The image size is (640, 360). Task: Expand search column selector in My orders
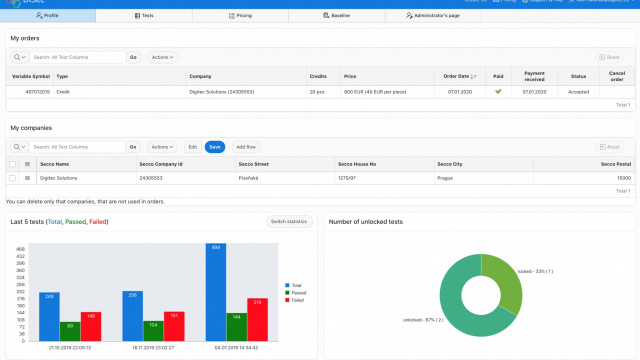tap(19, 57)
